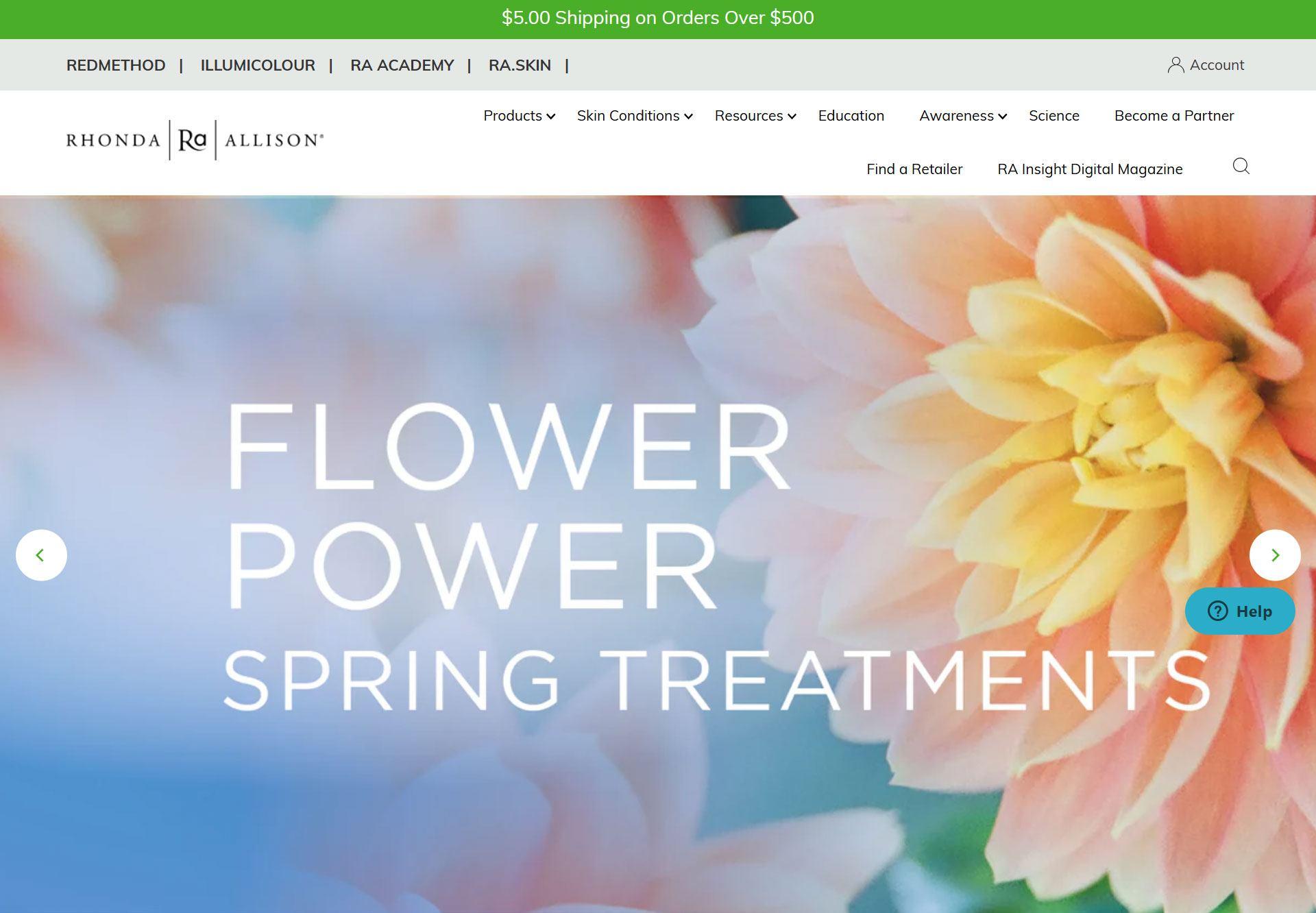1316x913 pixels.
Task: Open the RA ACADEMY link
Action: tap(402, 65)
